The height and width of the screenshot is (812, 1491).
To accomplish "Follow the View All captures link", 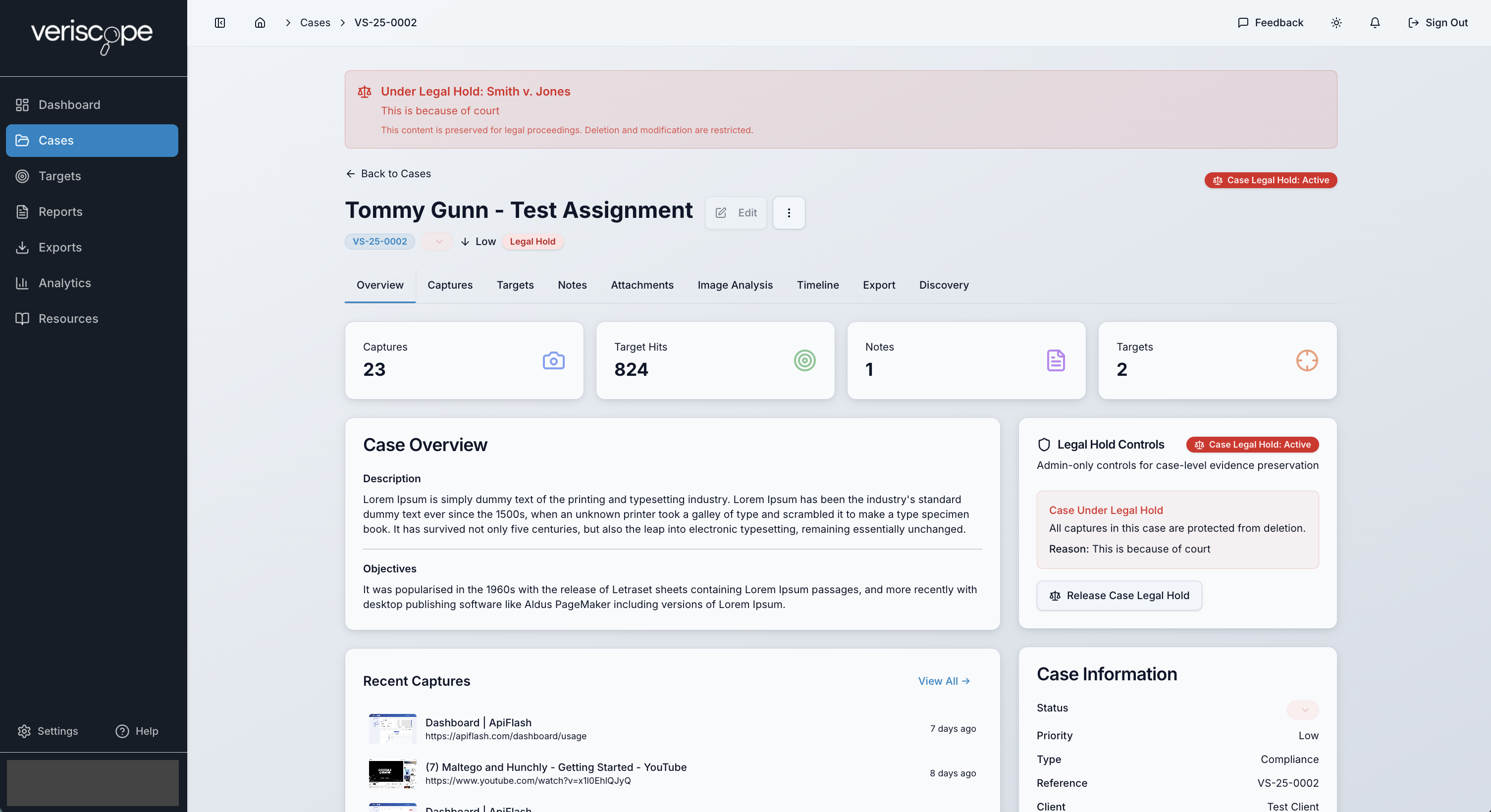I will click(x=944, y=681).
